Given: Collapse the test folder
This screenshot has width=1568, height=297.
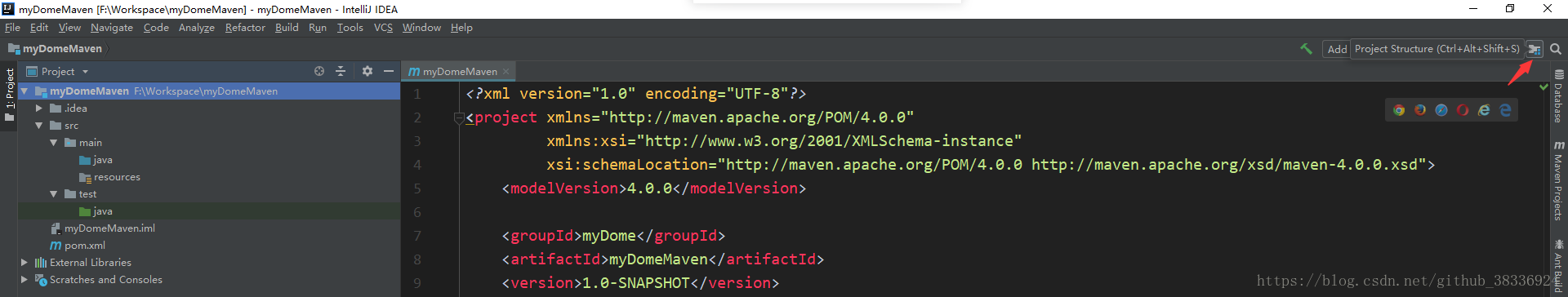Looking at the screenshot, I should [53, 194].
